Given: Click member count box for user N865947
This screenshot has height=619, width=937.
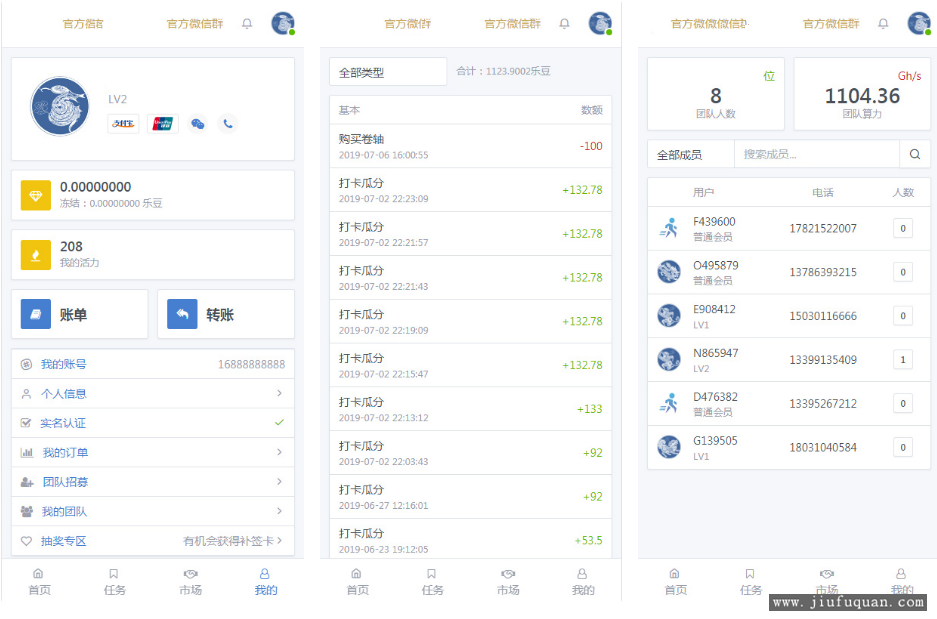Looking at the screenshot, I should coord(902,360).
